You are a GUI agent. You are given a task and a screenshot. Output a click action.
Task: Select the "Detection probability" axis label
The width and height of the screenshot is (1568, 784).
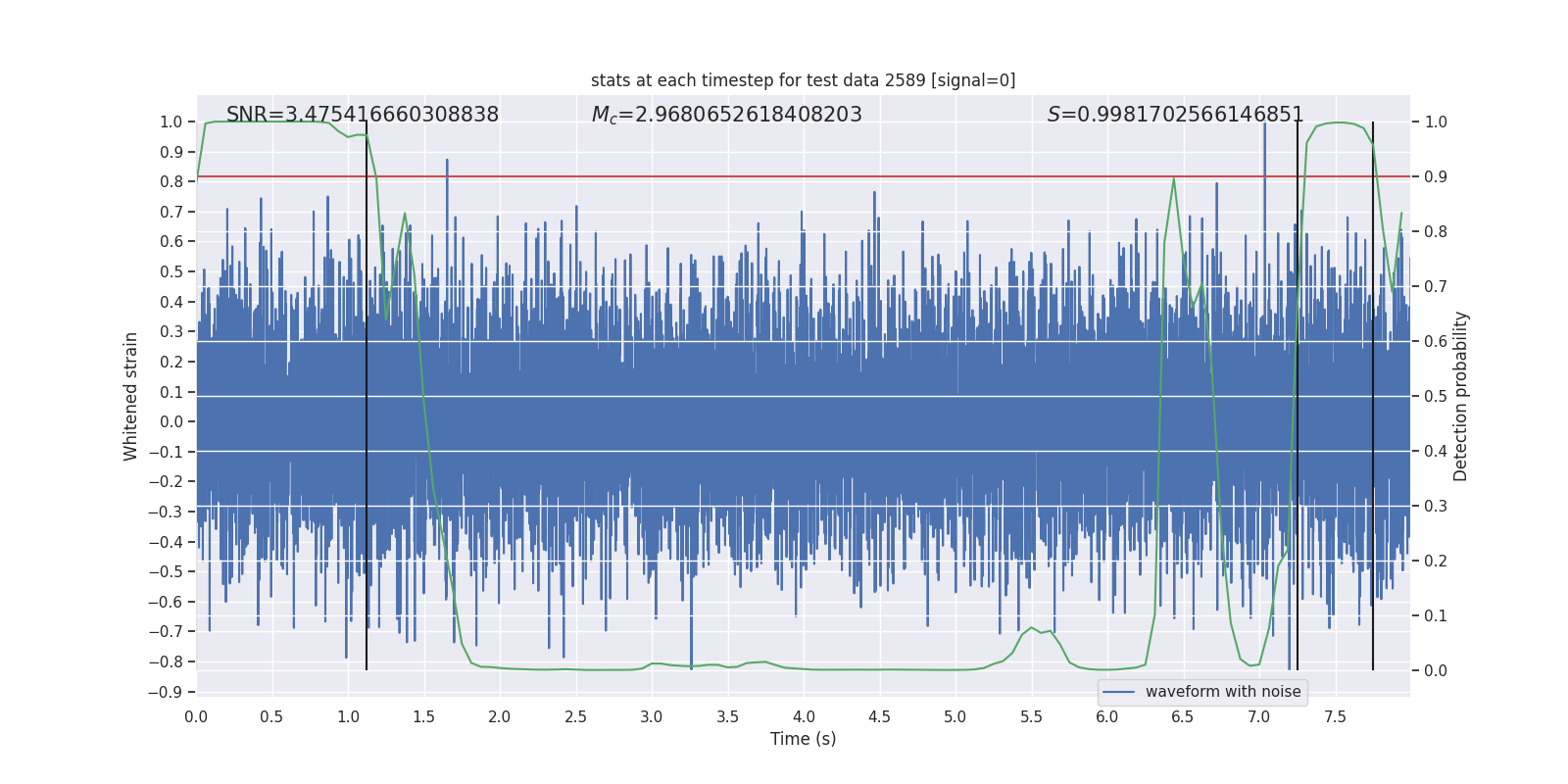pyautogui.click(x=1461, y=396)
